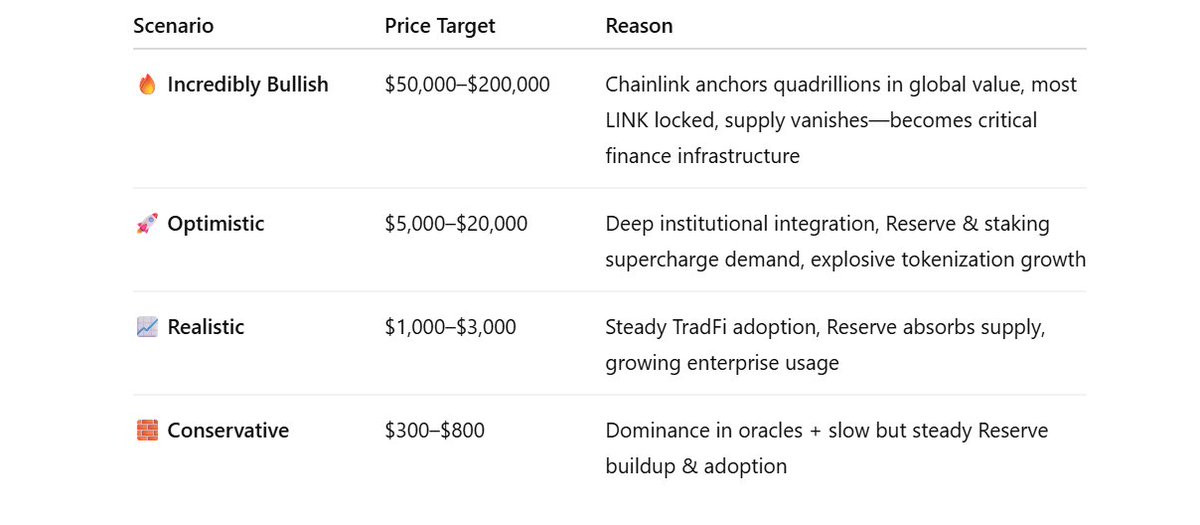Click the Dominance in oracles reason text
Image resolution: width=1200 pixels, height=525 pixels.
coord(827,448)
